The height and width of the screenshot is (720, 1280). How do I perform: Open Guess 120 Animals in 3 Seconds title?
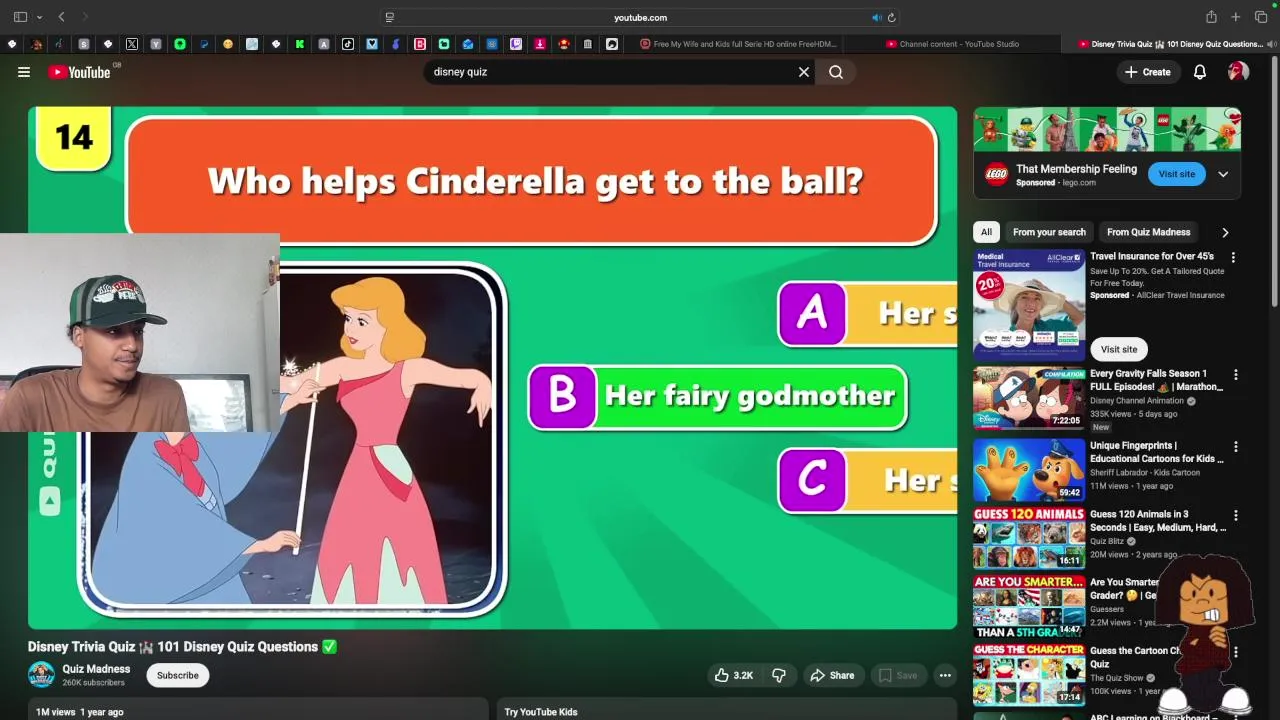click(x=1158, y=521)
